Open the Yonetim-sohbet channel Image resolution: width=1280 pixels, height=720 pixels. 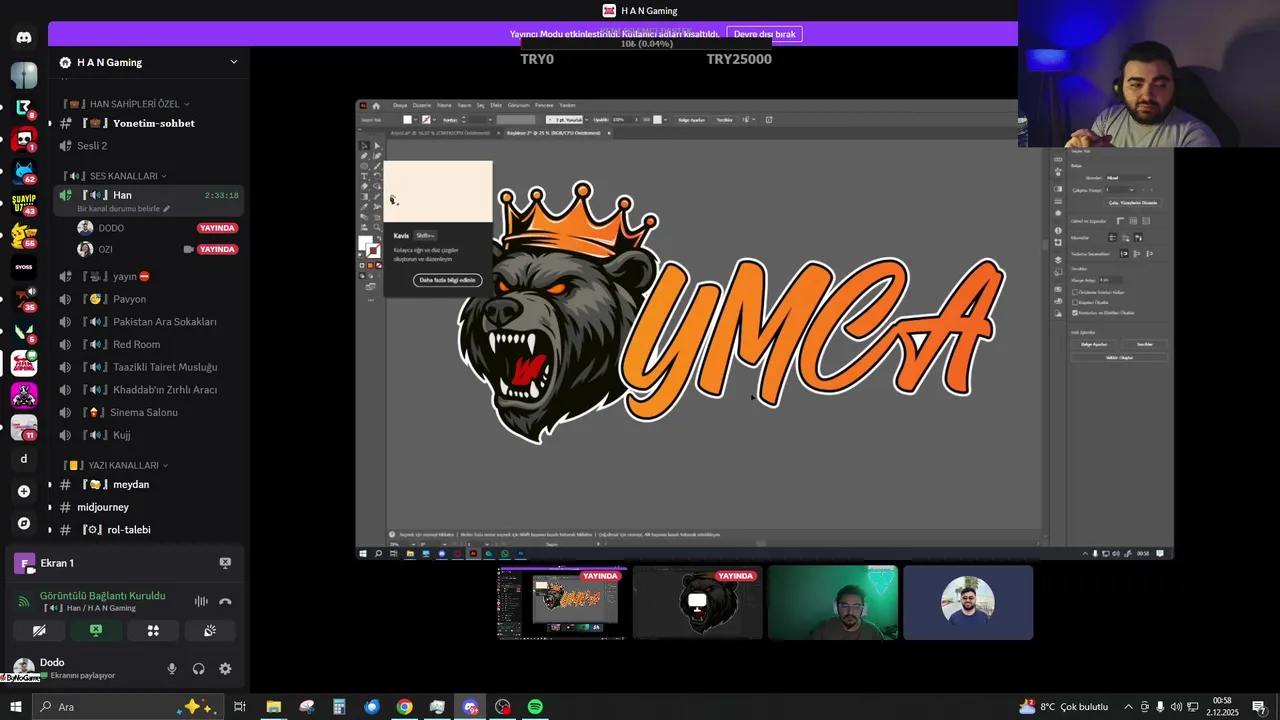coord(153,123)
